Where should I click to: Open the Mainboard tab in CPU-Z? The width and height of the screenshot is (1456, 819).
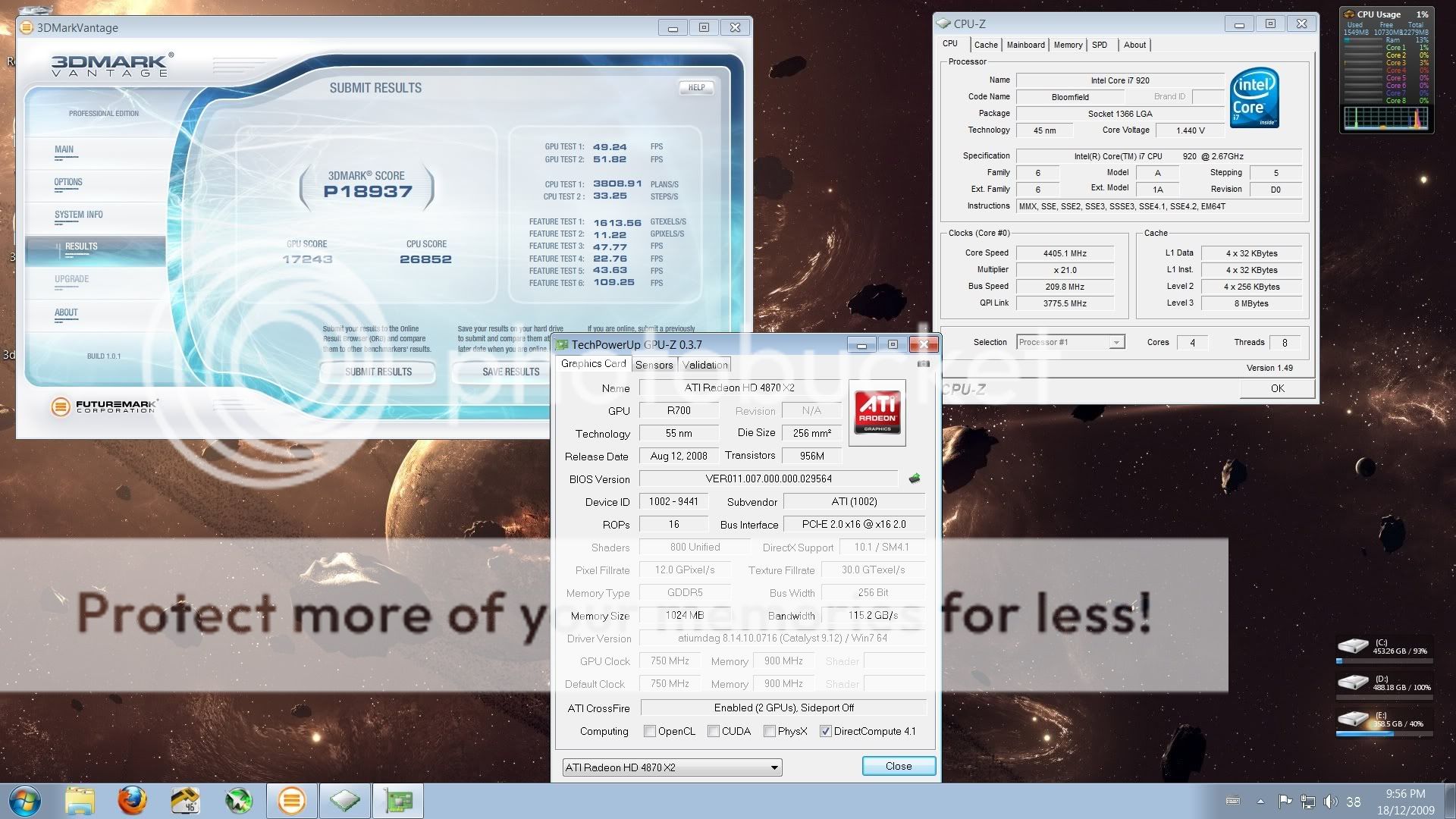click(1025, 45)
